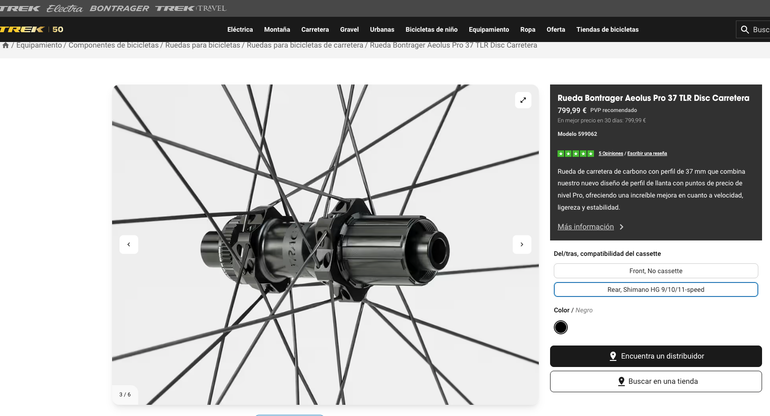Open the Urbanas menu
This screenshot has height=416, width=770.
pos(382,29)
